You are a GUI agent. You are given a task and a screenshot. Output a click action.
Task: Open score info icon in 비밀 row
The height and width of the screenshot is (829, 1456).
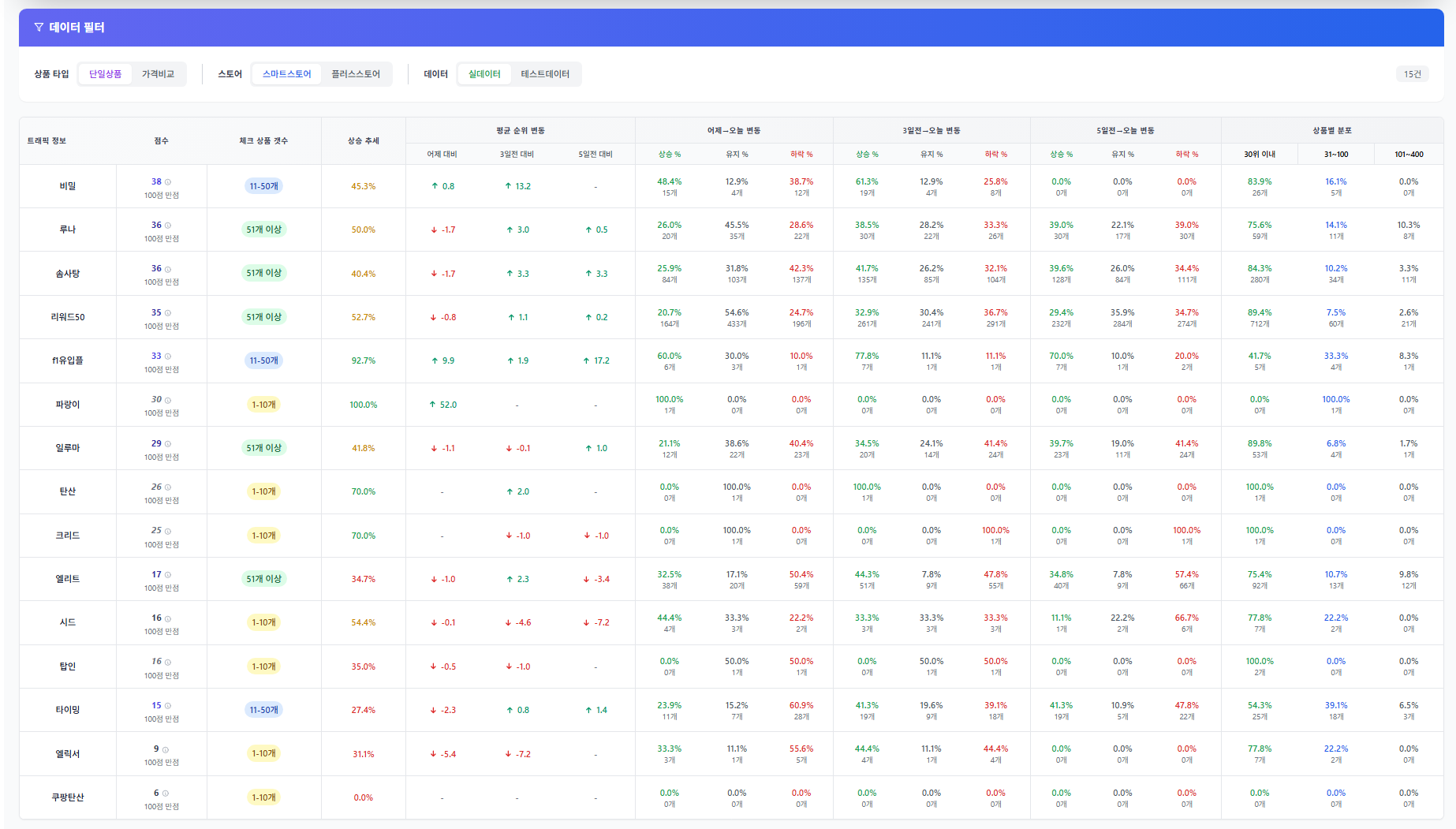coord(168,182)
